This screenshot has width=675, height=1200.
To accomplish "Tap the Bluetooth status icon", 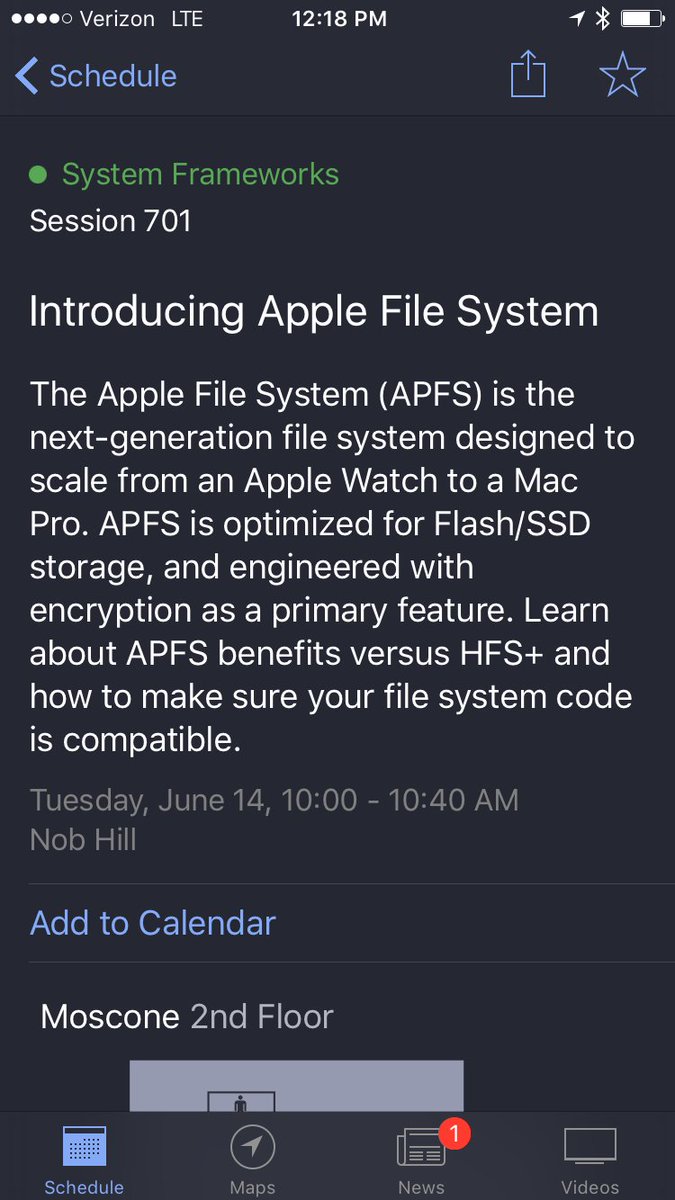I will 602,18.
